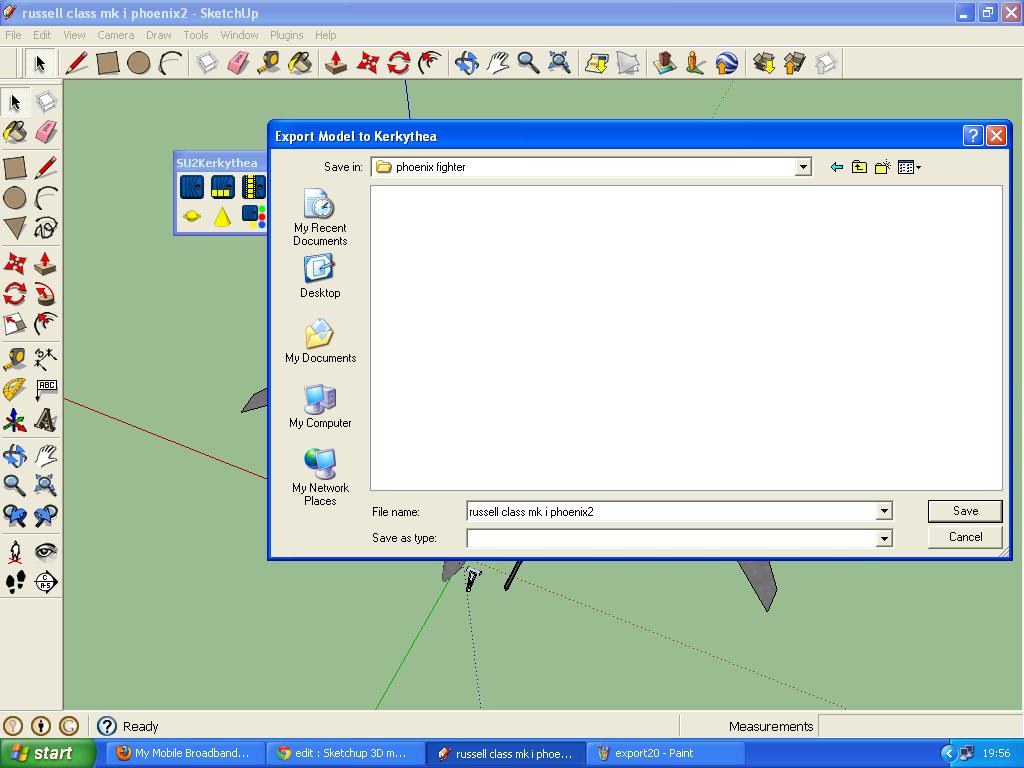Select the Orbit tool in top toolbar

(x=466, y=63)
